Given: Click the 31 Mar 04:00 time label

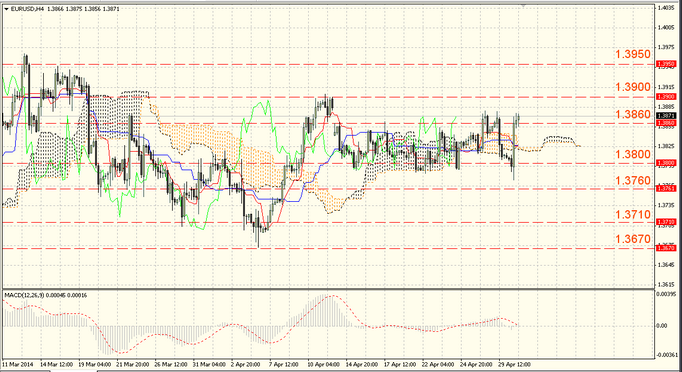Looking at the screenshot, I should 209,364.
